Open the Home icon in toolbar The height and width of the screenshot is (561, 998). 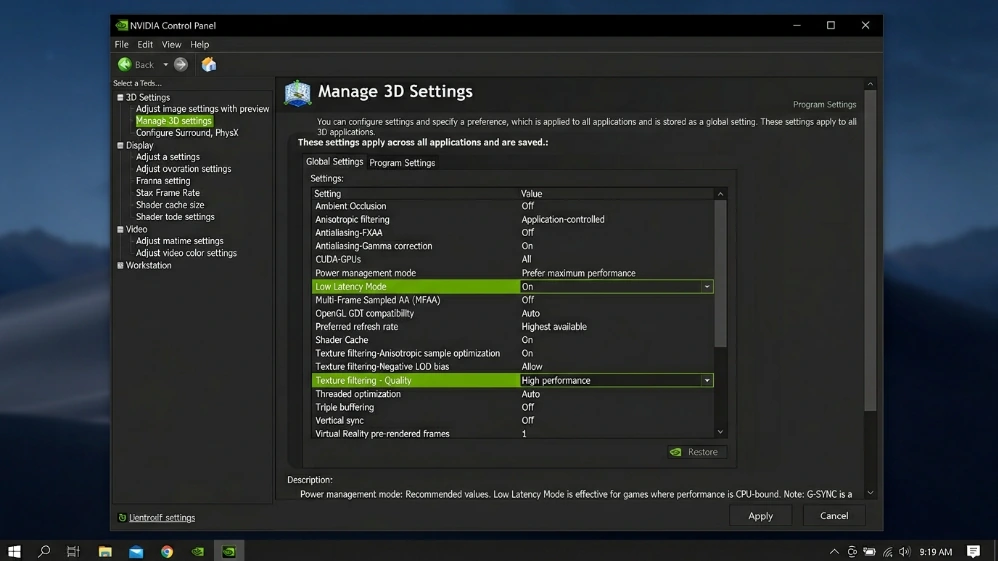(x=209, y=64)
